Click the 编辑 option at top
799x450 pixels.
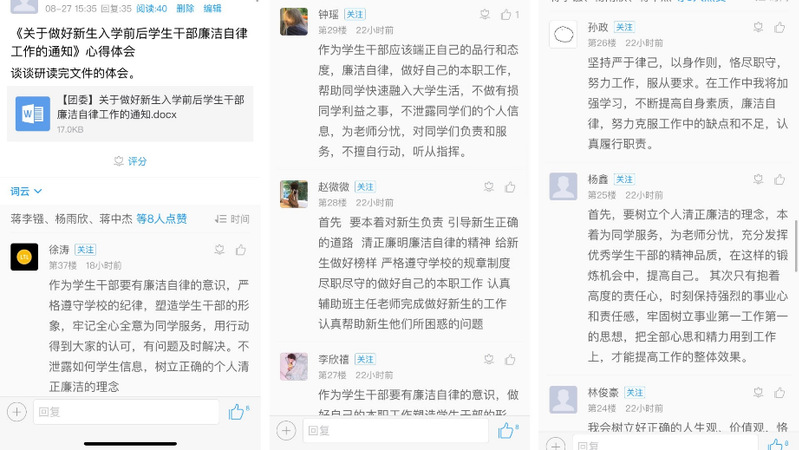point(212,8)
